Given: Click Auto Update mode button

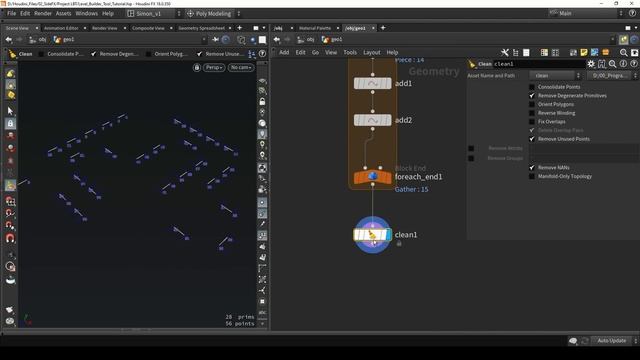Looking at the screenshot, I should coord(611,340).
